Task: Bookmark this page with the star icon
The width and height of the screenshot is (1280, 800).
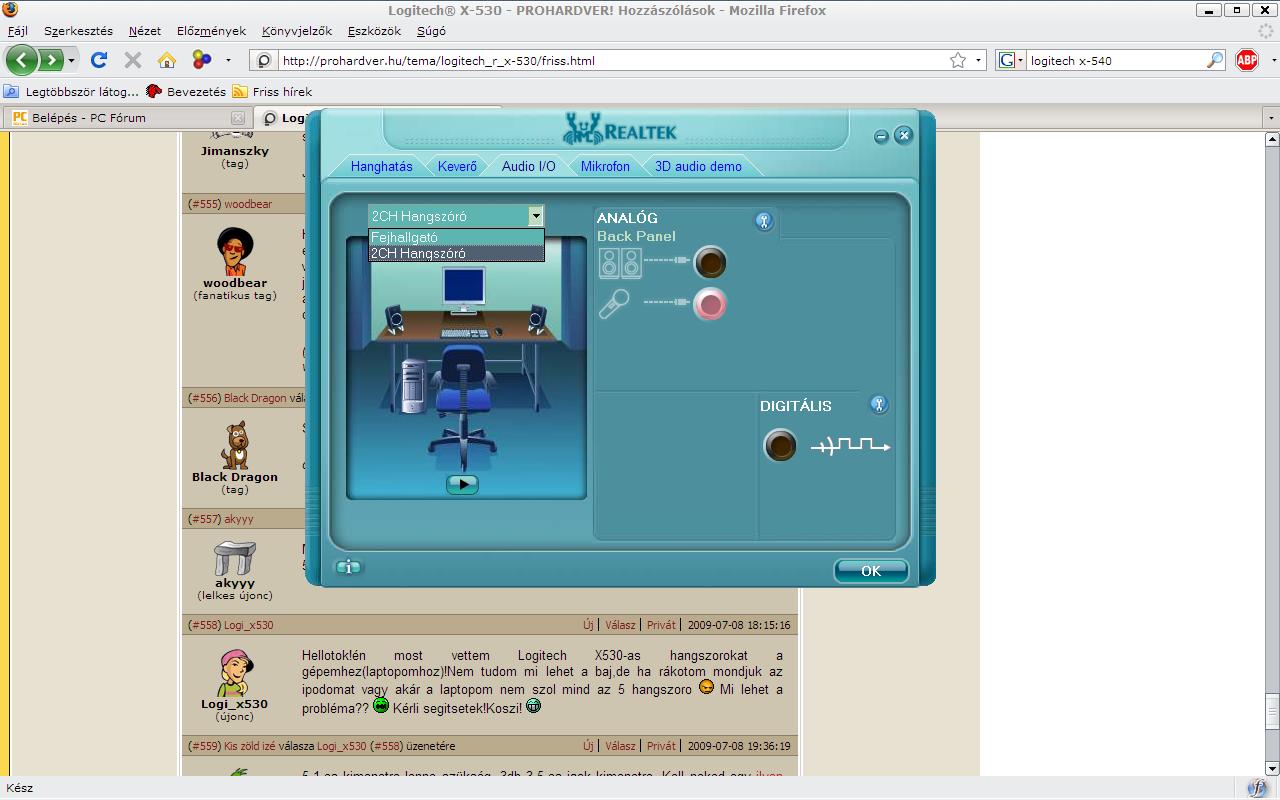Action: point(958,60)
